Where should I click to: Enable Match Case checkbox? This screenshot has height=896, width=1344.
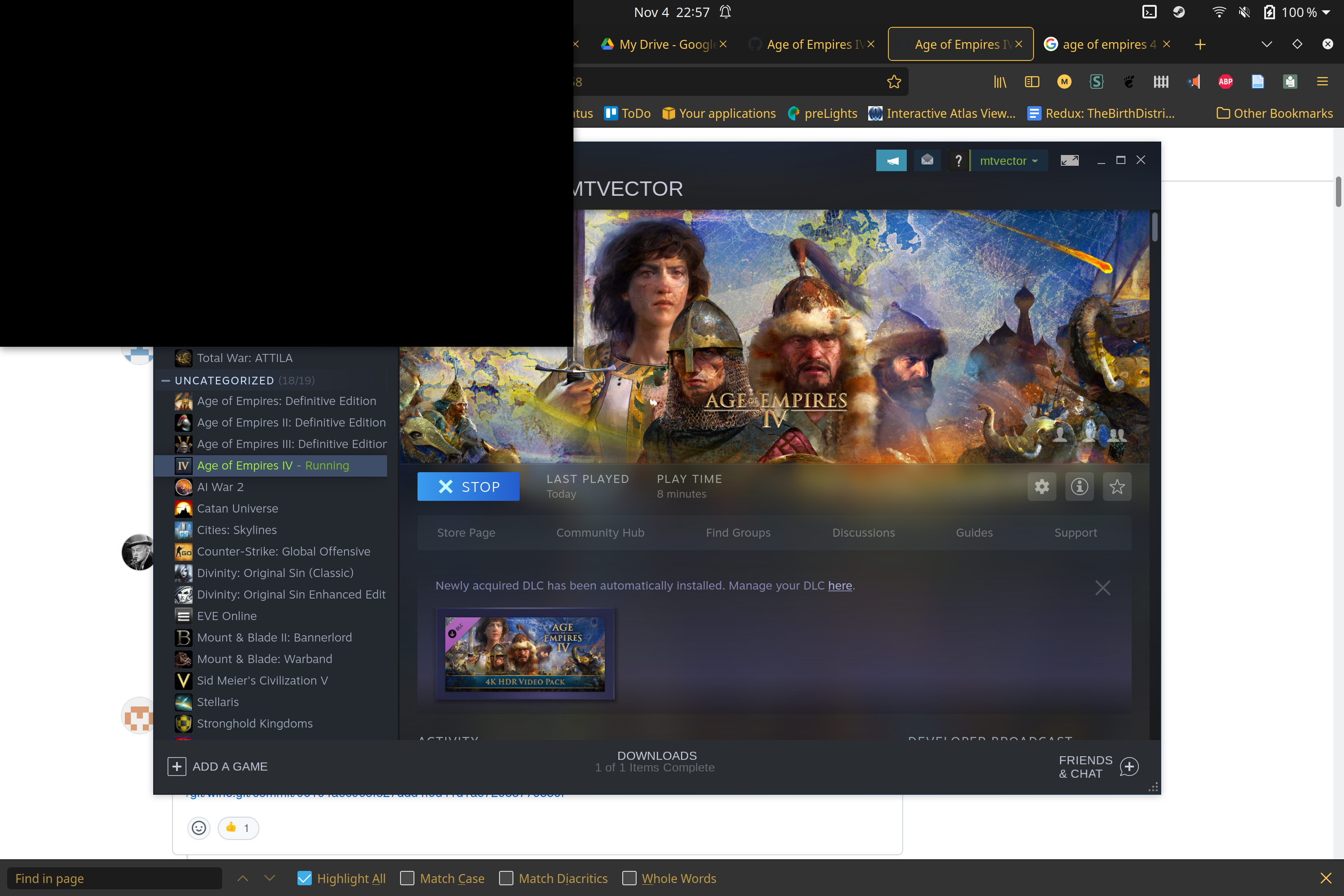(x=407, y=878)
